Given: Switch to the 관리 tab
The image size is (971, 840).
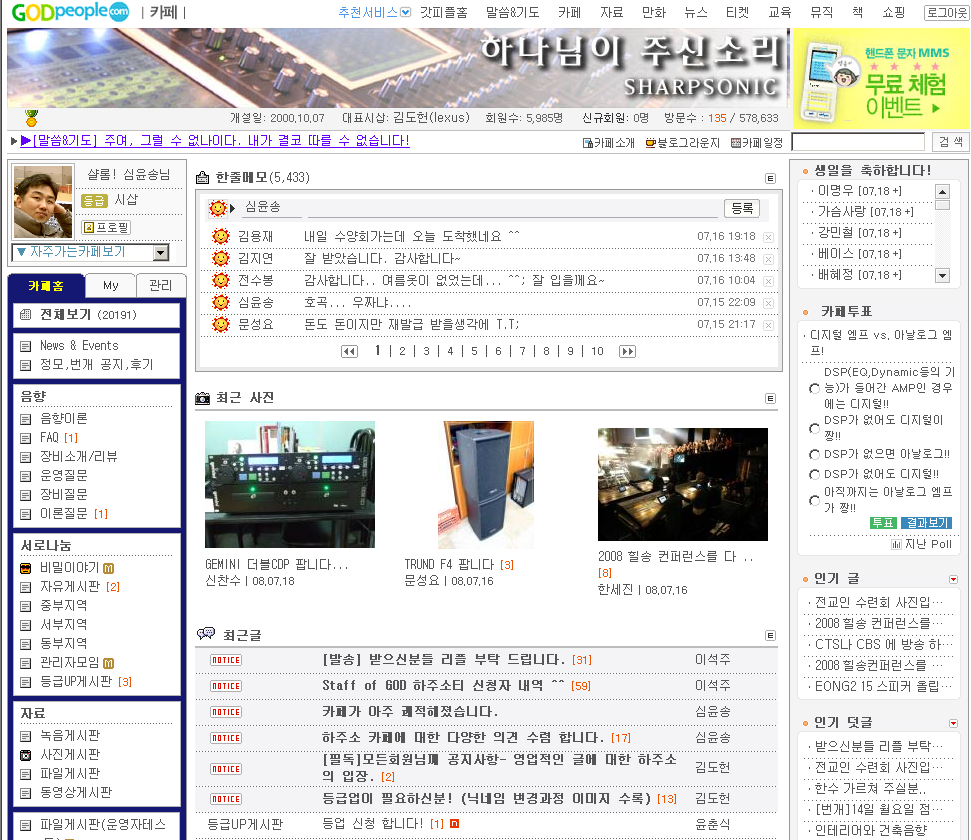Looking at the screenshot, I should point(160,285).
